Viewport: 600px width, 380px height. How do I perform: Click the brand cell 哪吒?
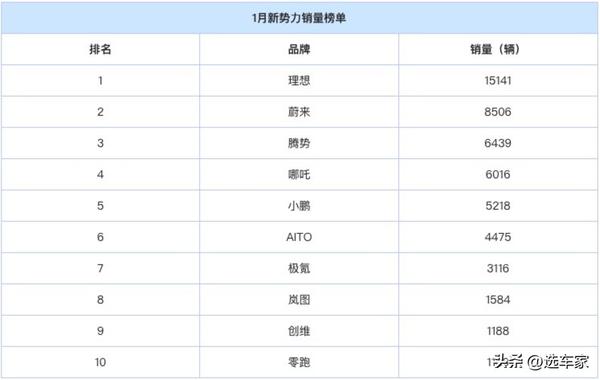click(x=299, y=175)
